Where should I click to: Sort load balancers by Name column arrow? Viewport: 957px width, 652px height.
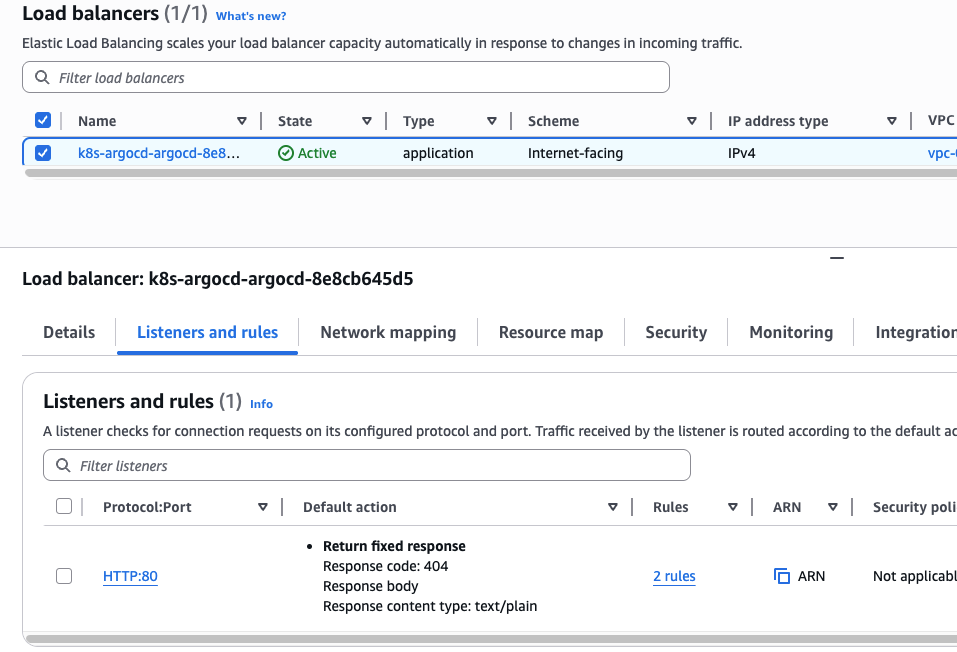point(242,121)
